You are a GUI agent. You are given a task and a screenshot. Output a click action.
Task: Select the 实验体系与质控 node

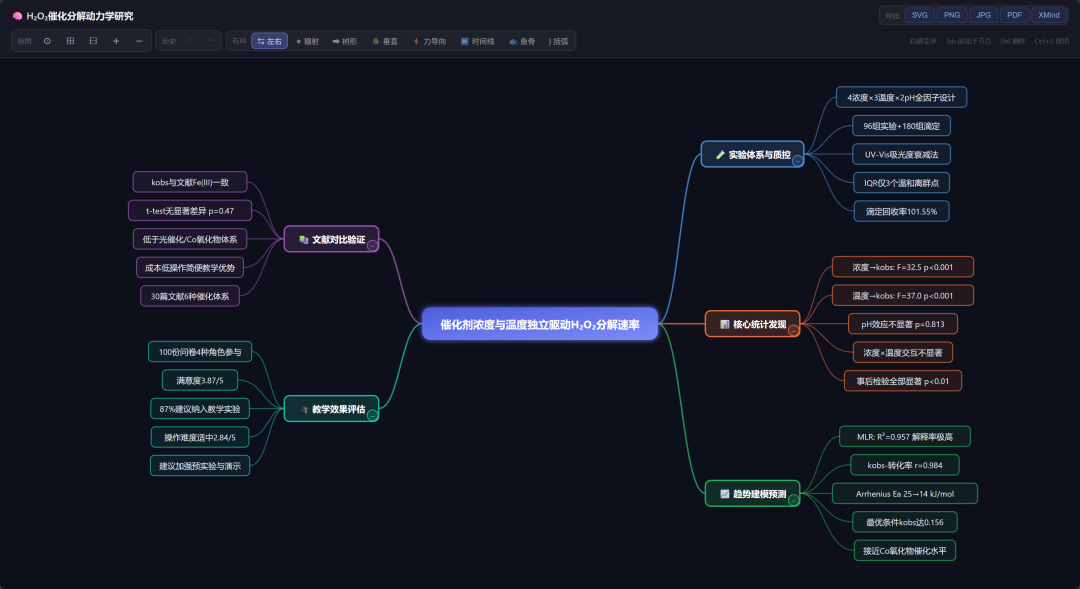[752, 154]
